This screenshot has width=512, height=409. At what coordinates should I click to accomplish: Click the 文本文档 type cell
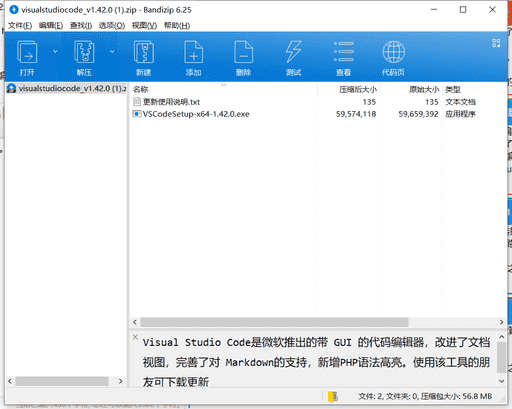(x=460, y=102)
